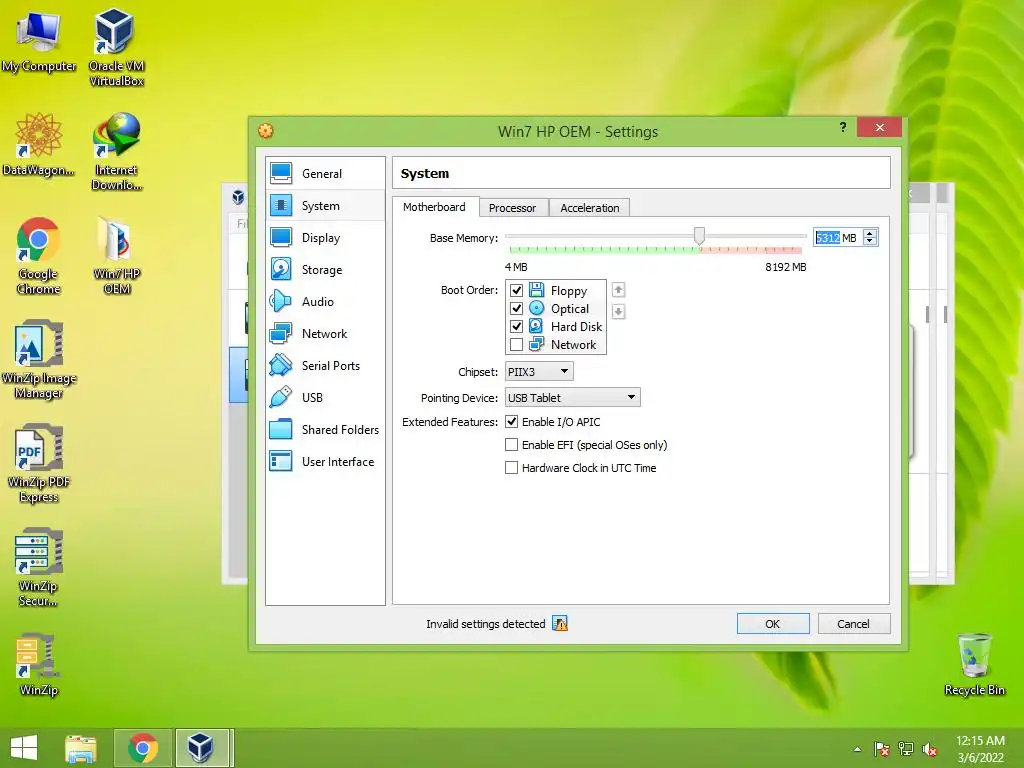Click Base Memory MB input field

[x=838, y=238]
